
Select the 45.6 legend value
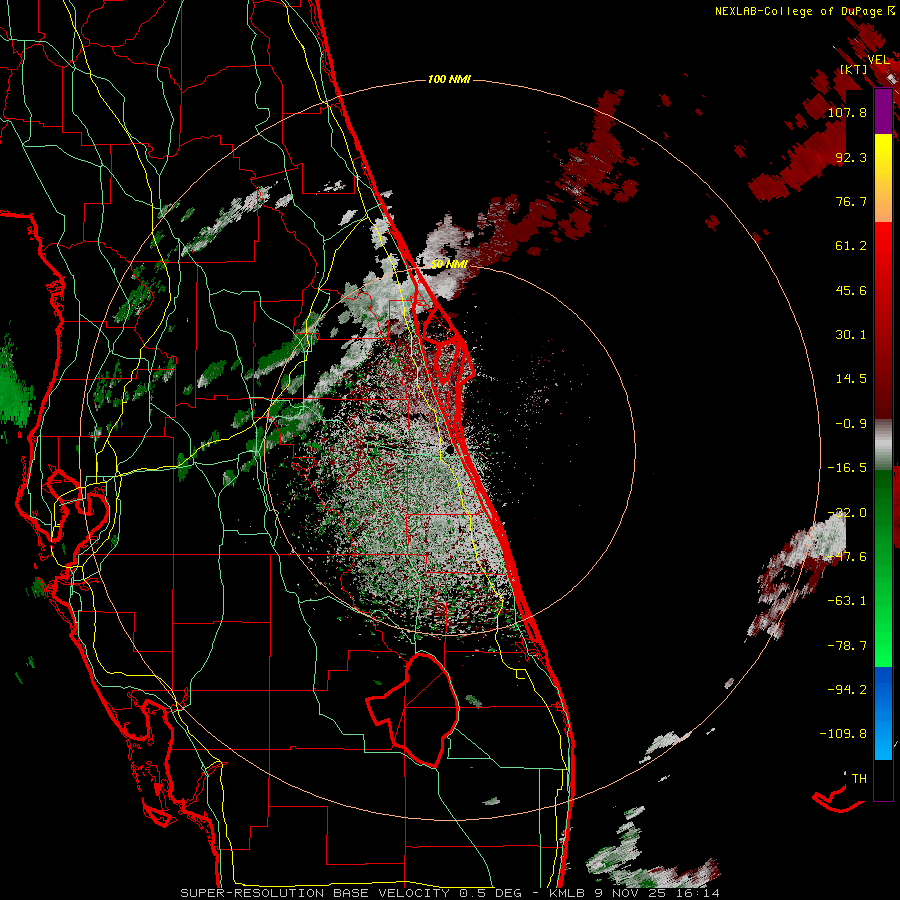[x=851, y=290]
